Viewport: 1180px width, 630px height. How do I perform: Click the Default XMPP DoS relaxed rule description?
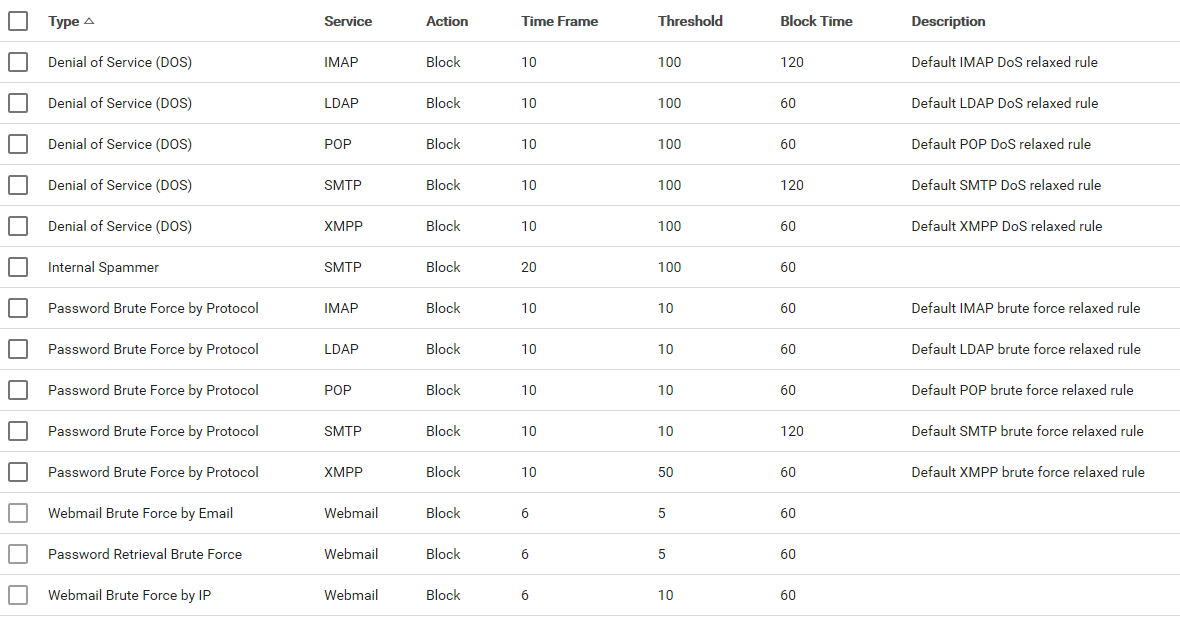click(1006, 226)
